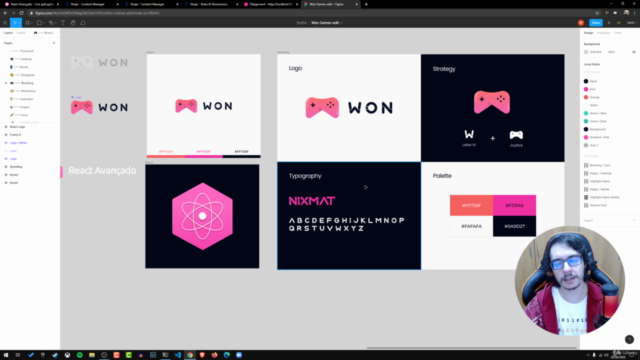Click the Share button
This screenshot has height=360, width=640.
(596, 23)
